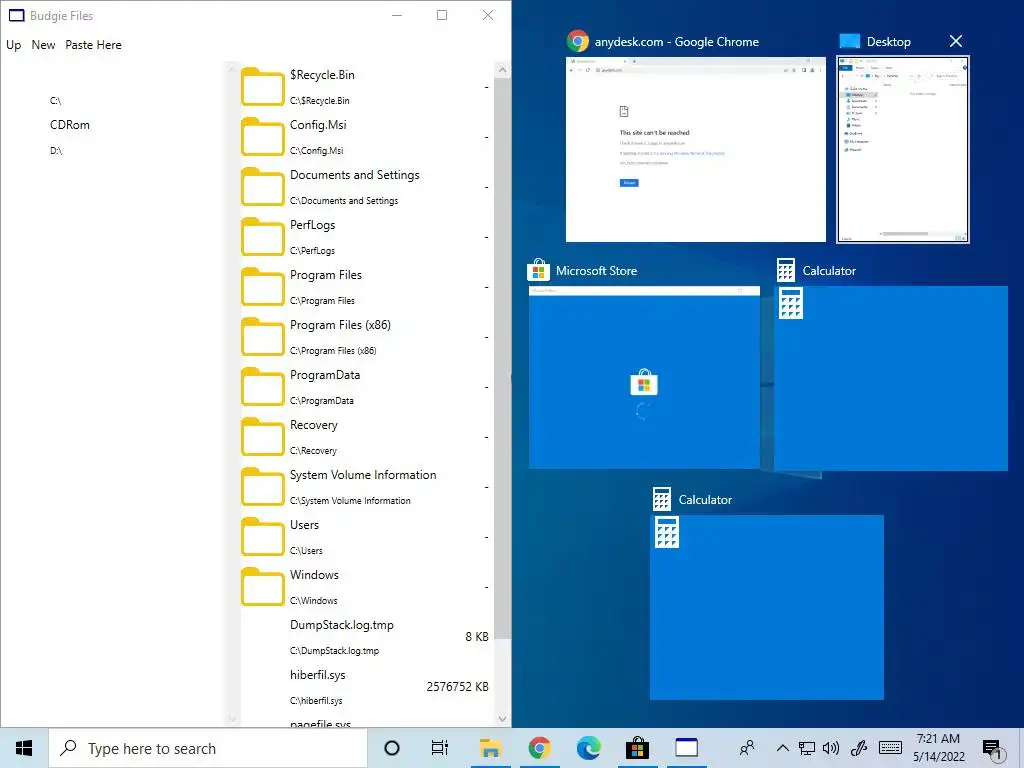Screen dimensions: 1024x768
Task: Open the $Recycle.Bin folder icon
Action: tap(263, 88)
